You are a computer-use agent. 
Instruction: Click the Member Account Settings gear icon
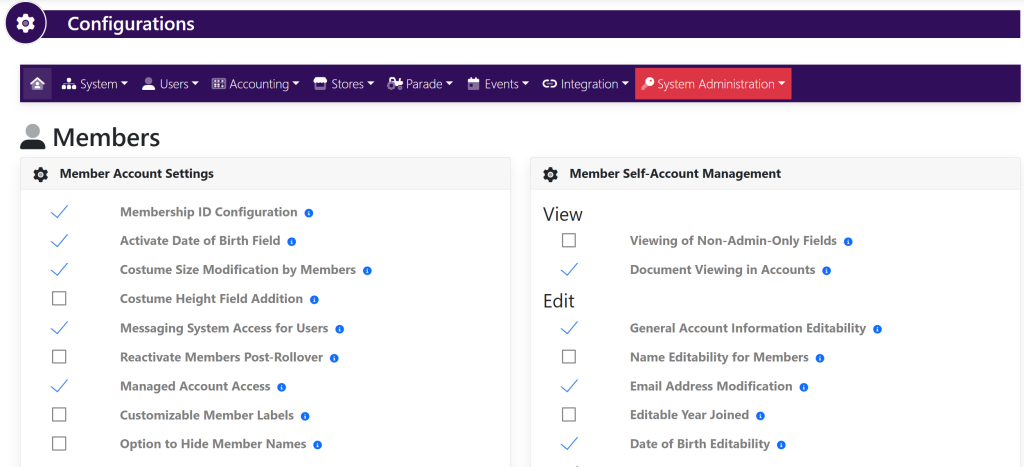pyautogui.click(x=41, y=174)
